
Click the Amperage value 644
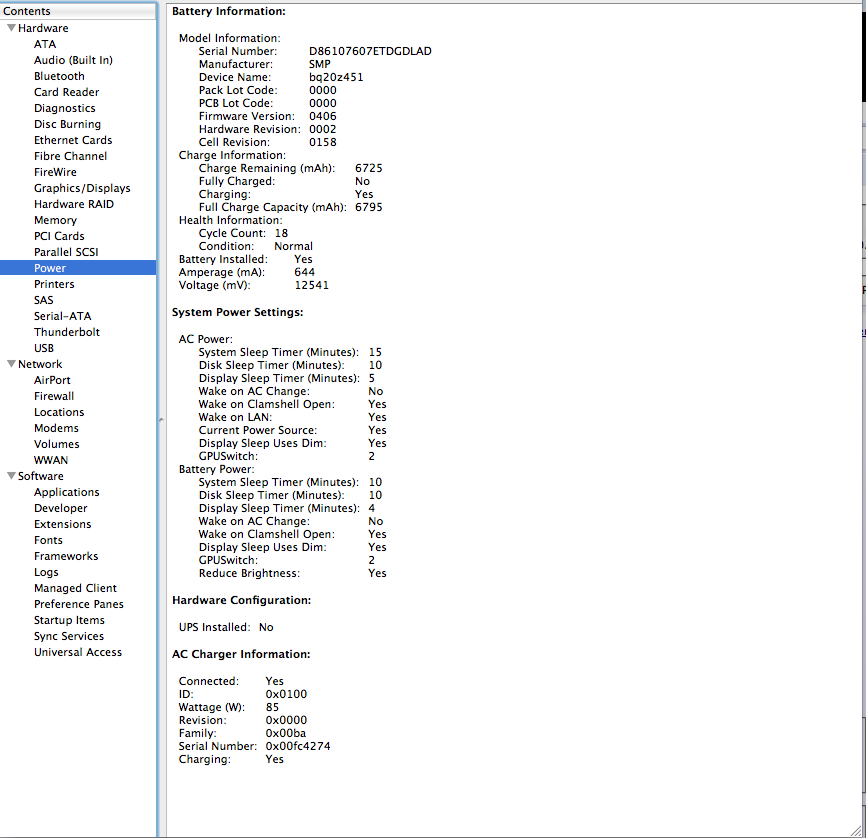[304, 272]
